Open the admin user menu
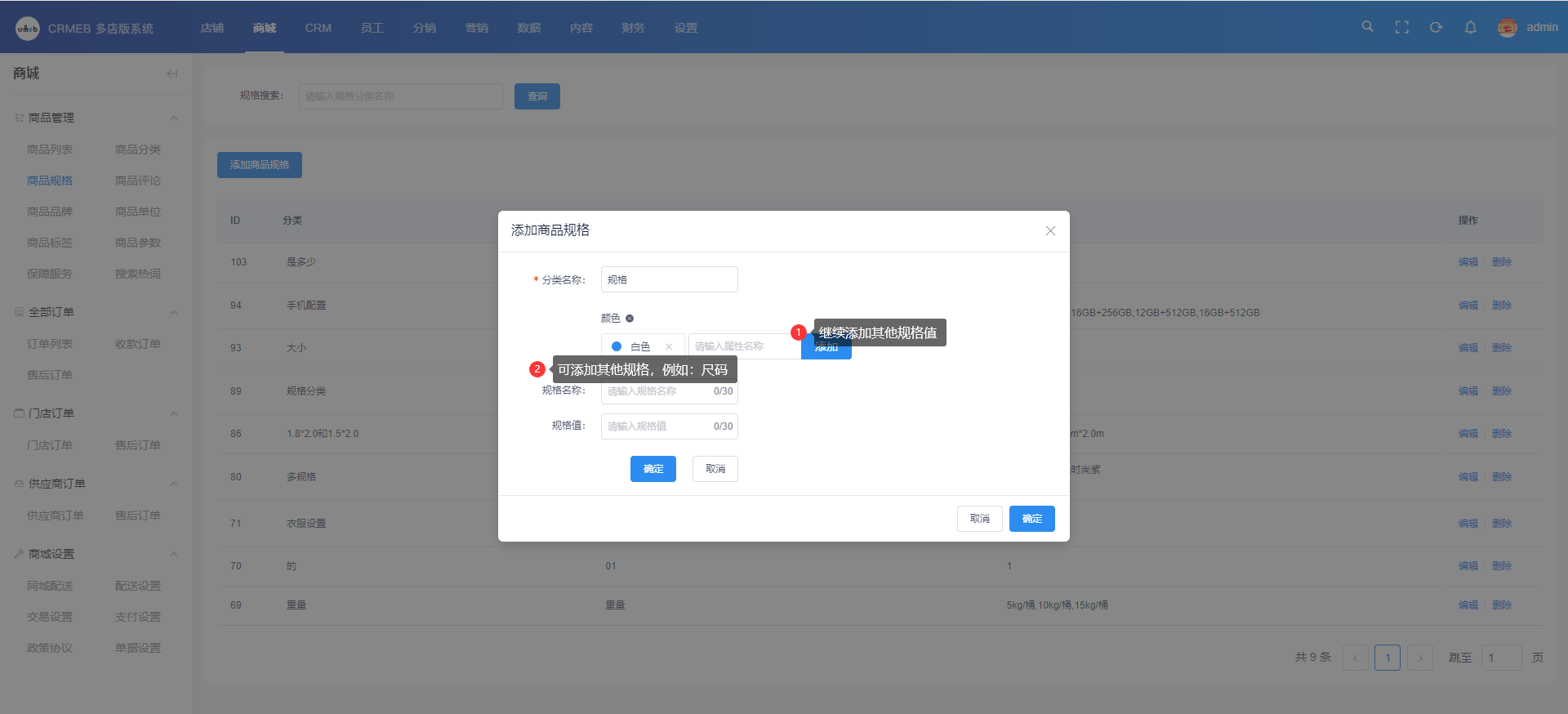Image resolution: width=1568 pixels, height=714 pixels. [1528, 27]
